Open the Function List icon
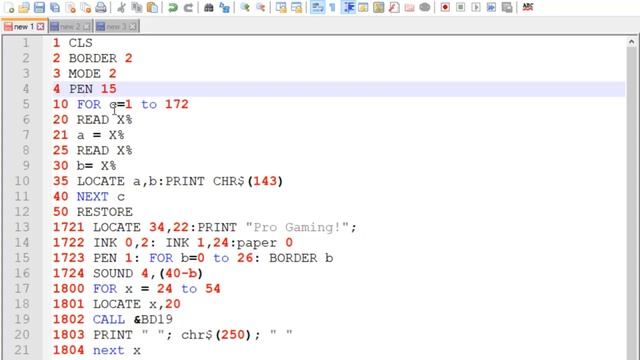640x360 pixels. (x=394, y=7)
